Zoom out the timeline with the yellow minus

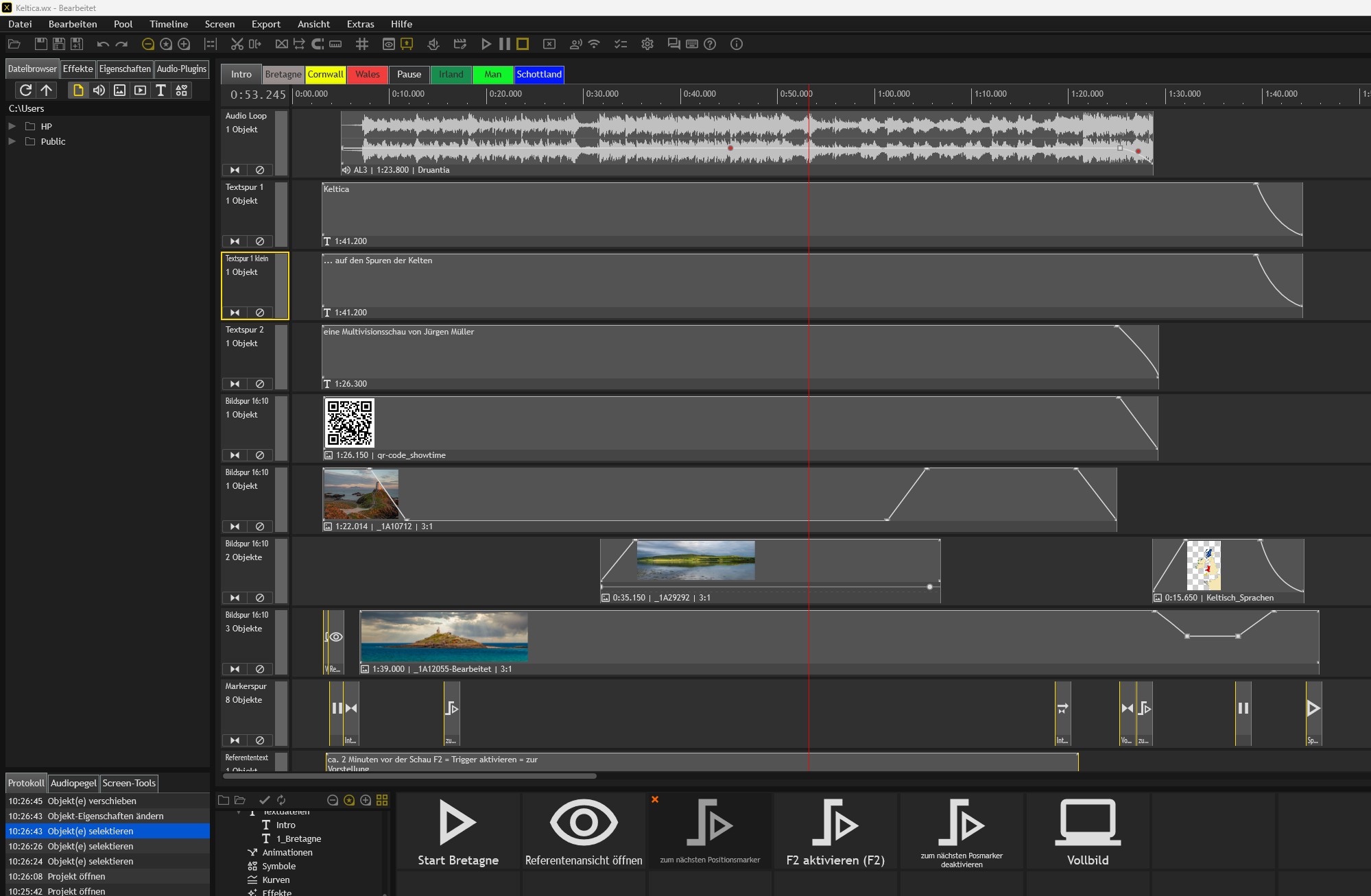tap(147, 44)
